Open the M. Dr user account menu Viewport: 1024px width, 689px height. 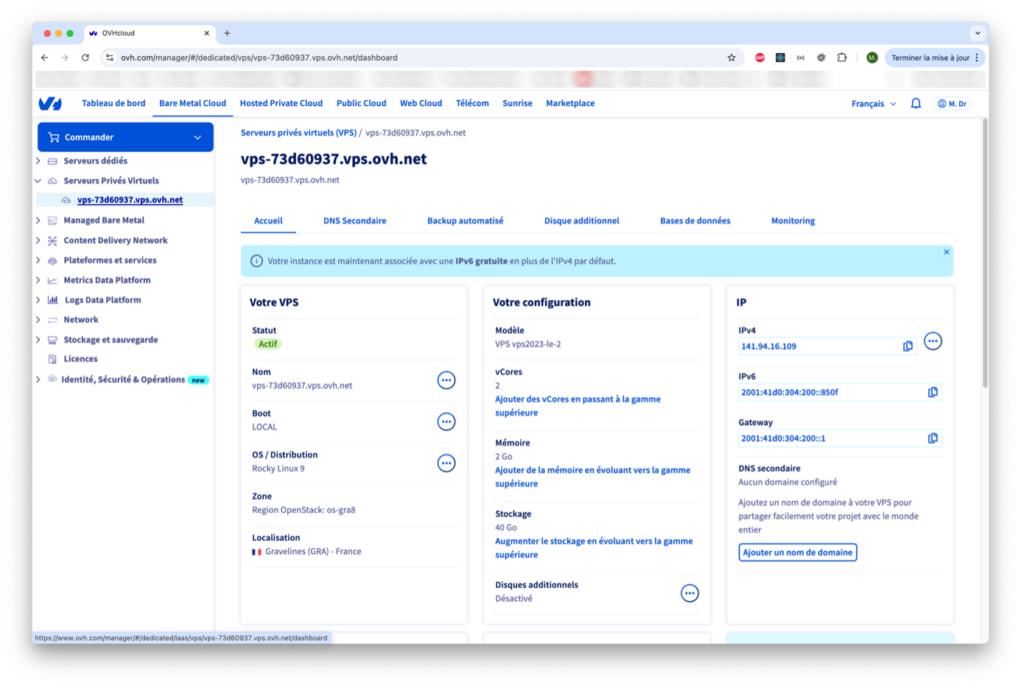point(952,103)
